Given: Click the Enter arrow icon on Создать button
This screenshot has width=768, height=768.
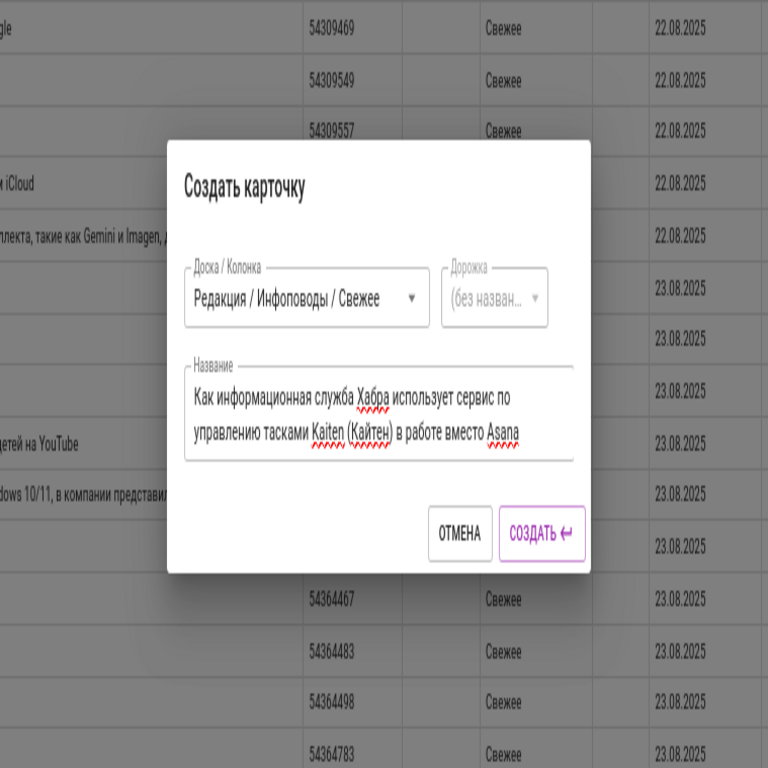Looking at the screenshot, I should coord(567,534).
